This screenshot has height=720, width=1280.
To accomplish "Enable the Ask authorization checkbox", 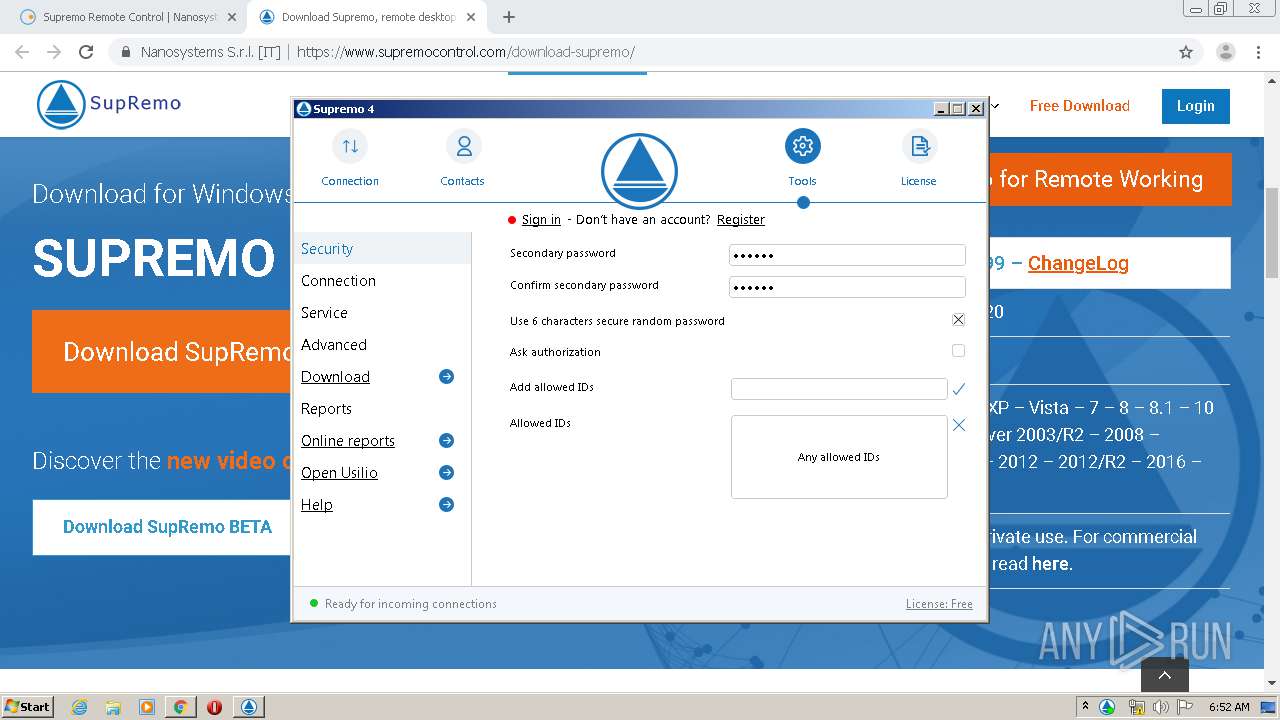I will 958,351.
